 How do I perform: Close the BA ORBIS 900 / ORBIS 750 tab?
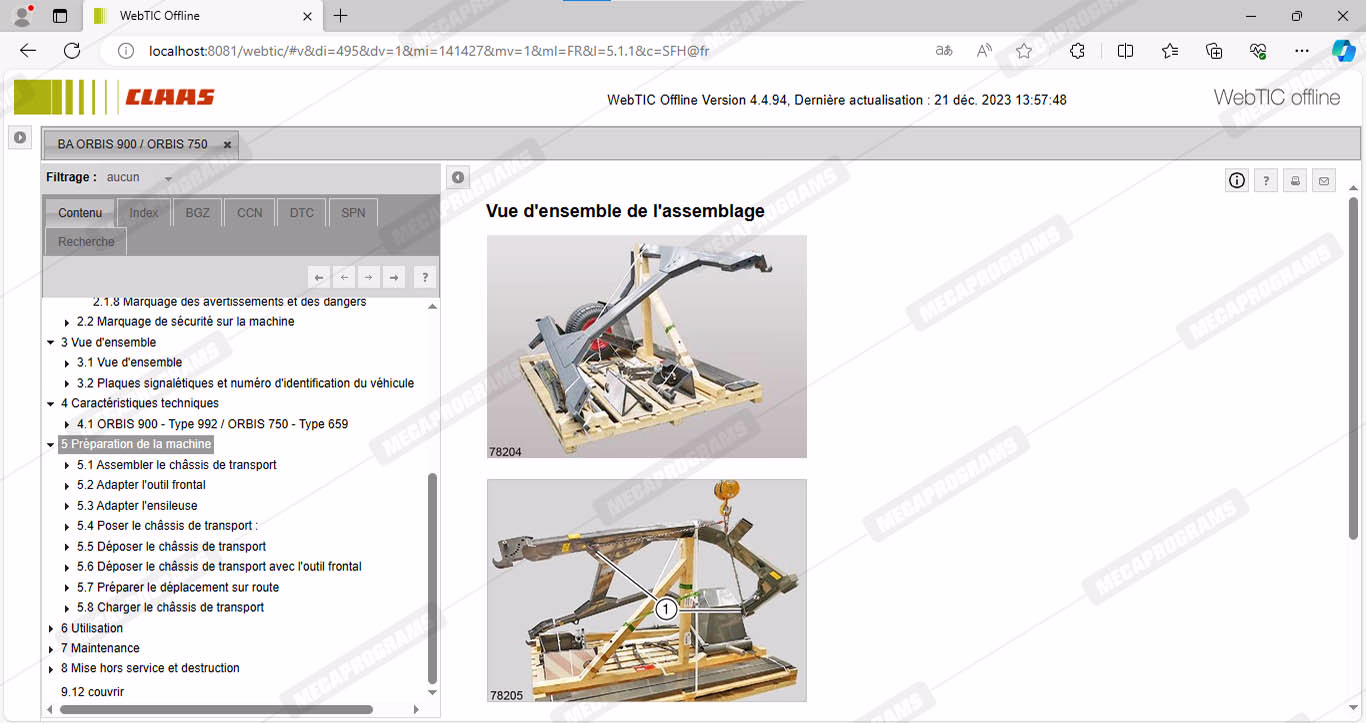(227, 145)
